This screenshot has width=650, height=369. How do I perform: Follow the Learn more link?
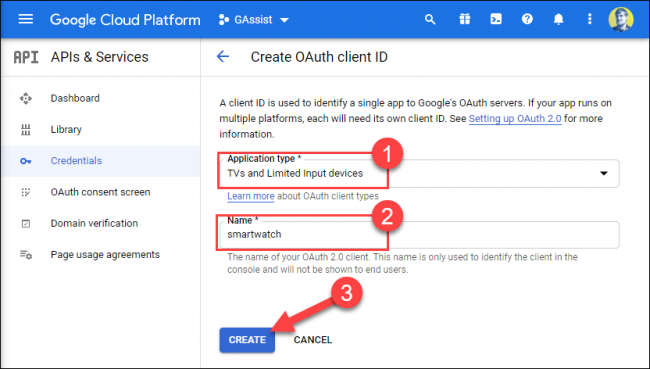pyautogui.click(x=250, y=196)
